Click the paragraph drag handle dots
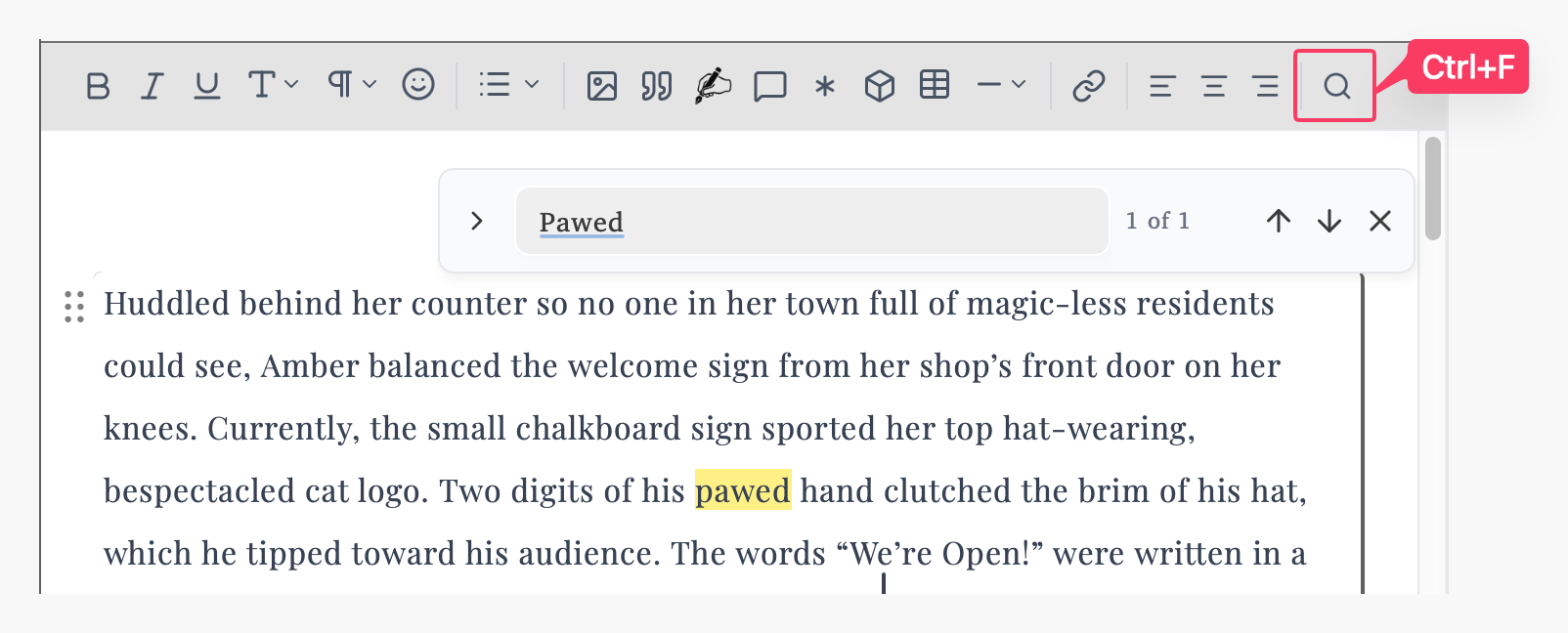This screenshot has width=1568, height=633. click(74, 307)
